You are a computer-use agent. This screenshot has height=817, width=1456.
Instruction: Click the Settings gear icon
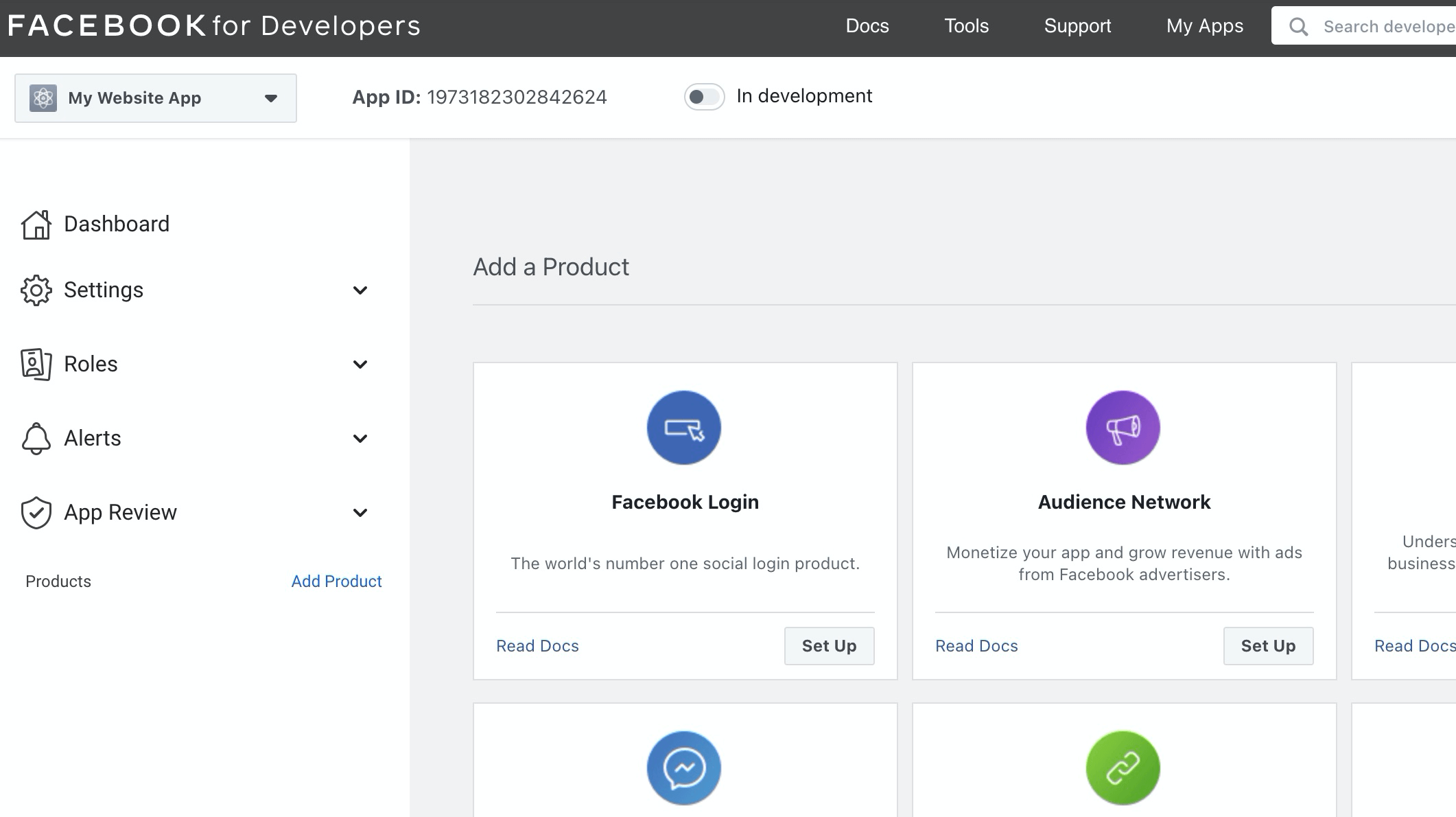(x=35, y=290)
